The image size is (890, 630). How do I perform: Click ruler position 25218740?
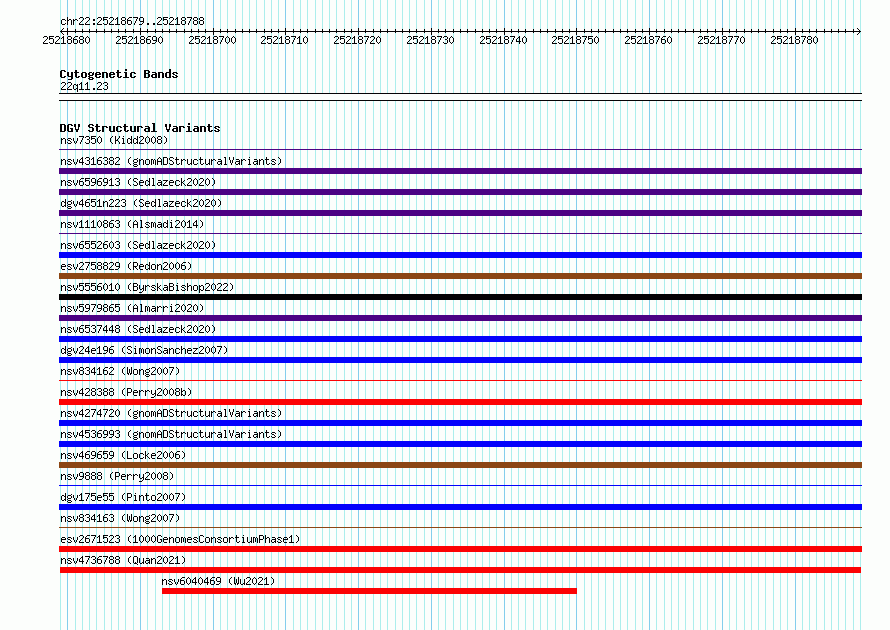[503, 40]
